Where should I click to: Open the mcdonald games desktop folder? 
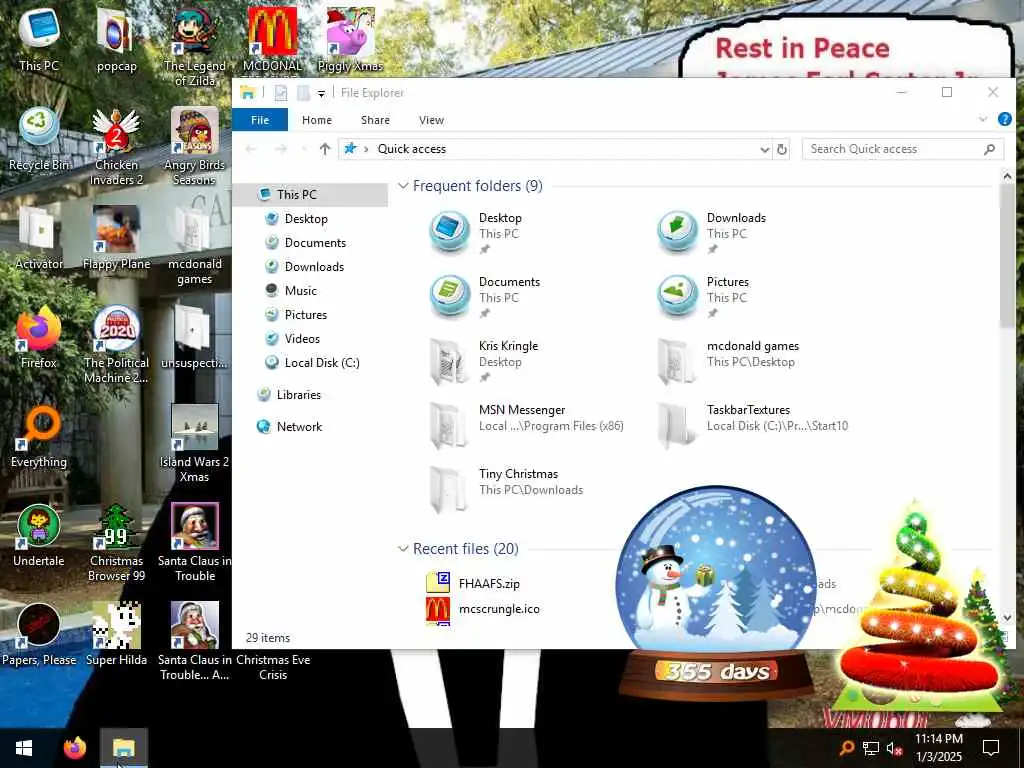[194, 246]
